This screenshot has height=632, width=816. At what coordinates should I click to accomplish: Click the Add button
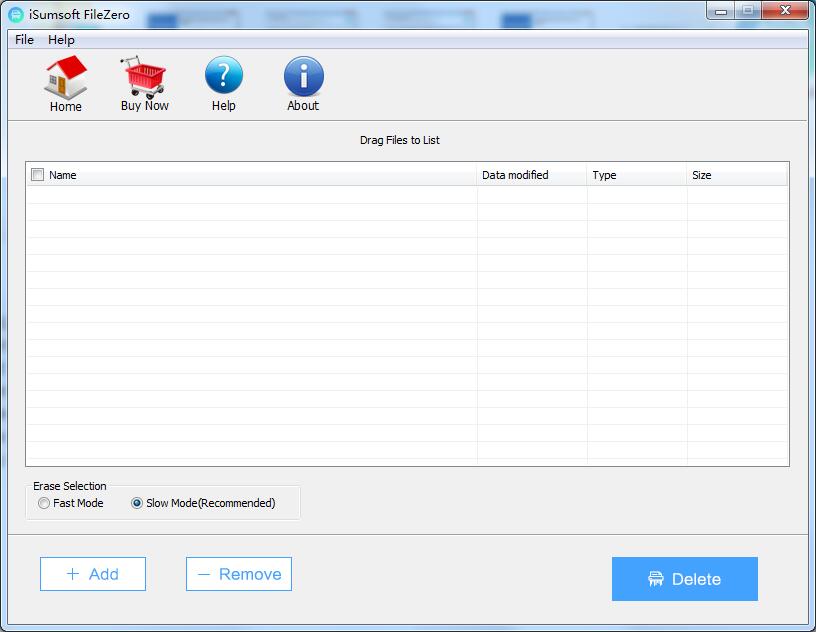coord(92,573)
